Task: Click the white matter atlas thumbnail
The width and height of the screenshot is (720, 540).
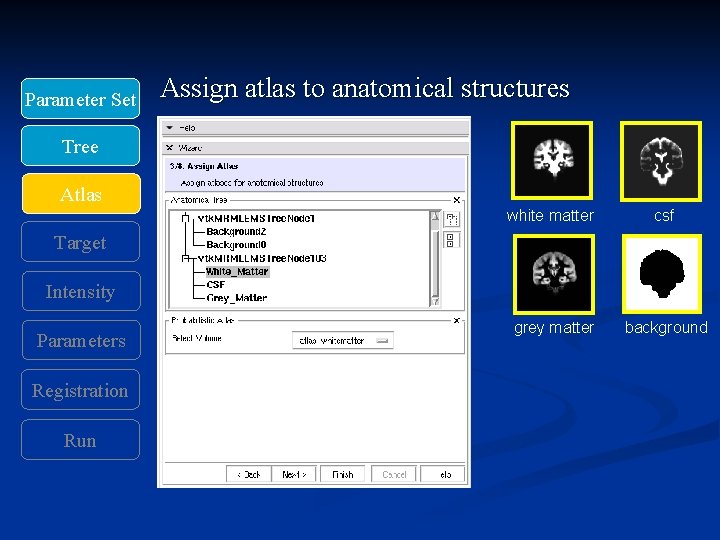Action: [x=552, y=161]
